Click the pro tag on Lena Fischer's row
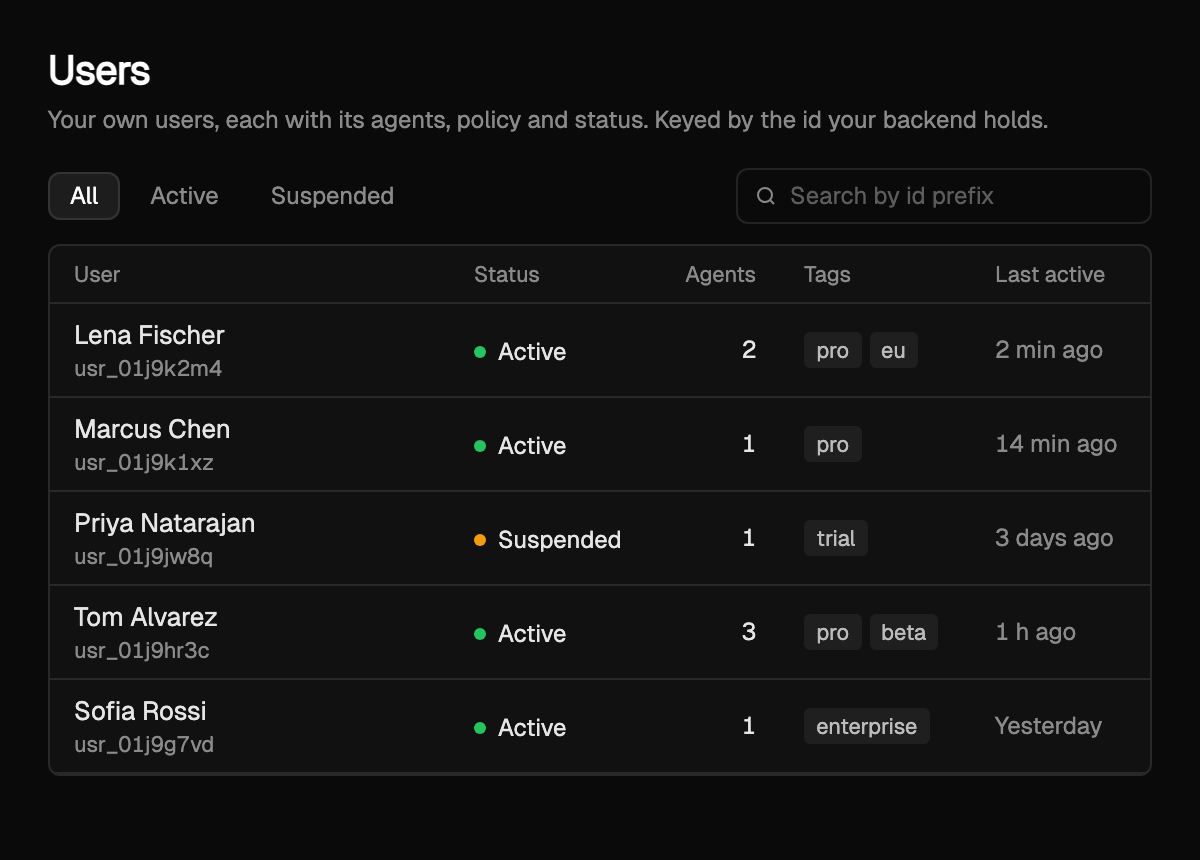1200x860 pixels. [833, 351]
